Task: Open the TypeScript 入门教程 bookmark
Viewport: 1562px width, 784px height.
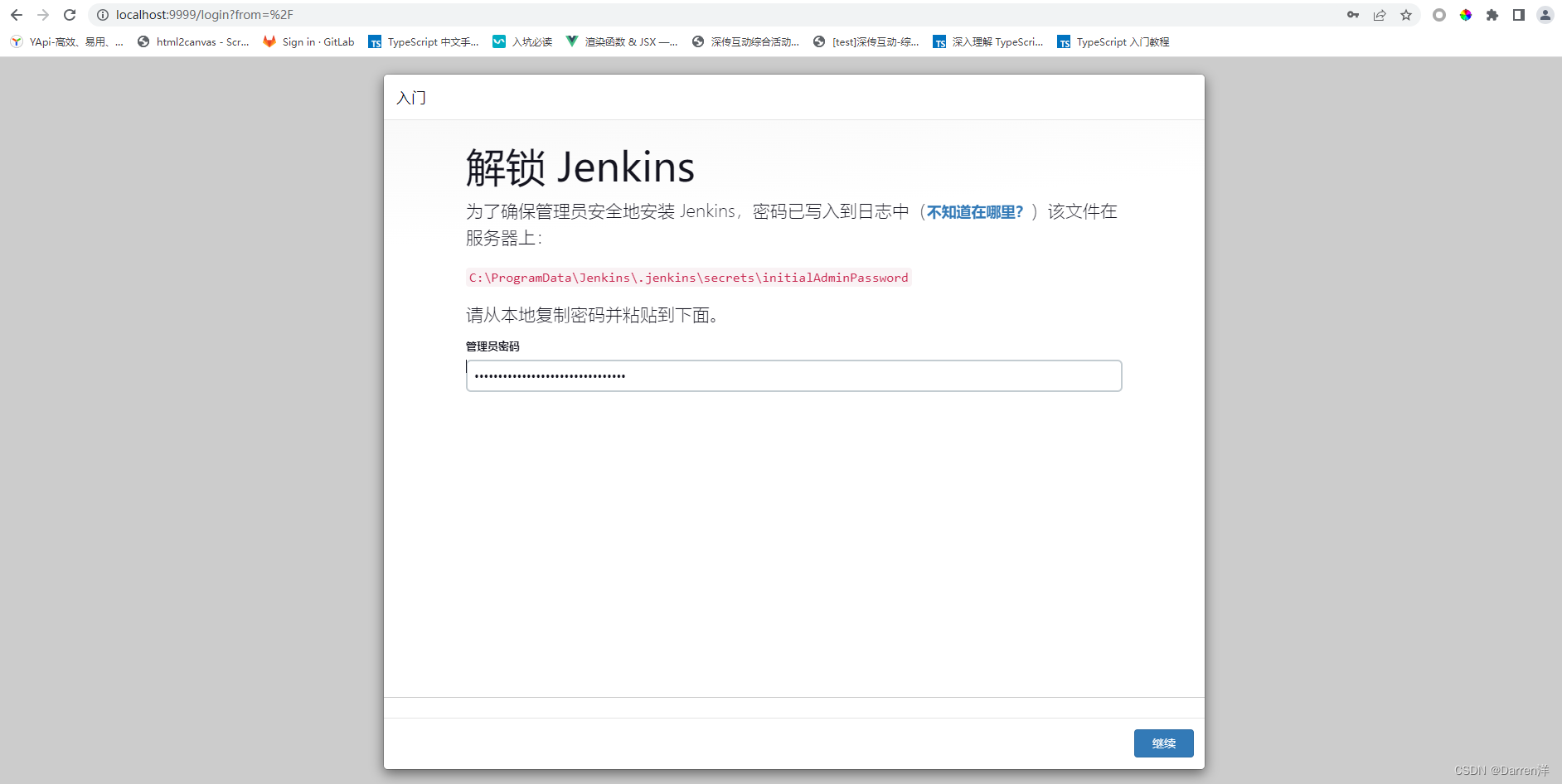Action: [x=1113, y=41]
